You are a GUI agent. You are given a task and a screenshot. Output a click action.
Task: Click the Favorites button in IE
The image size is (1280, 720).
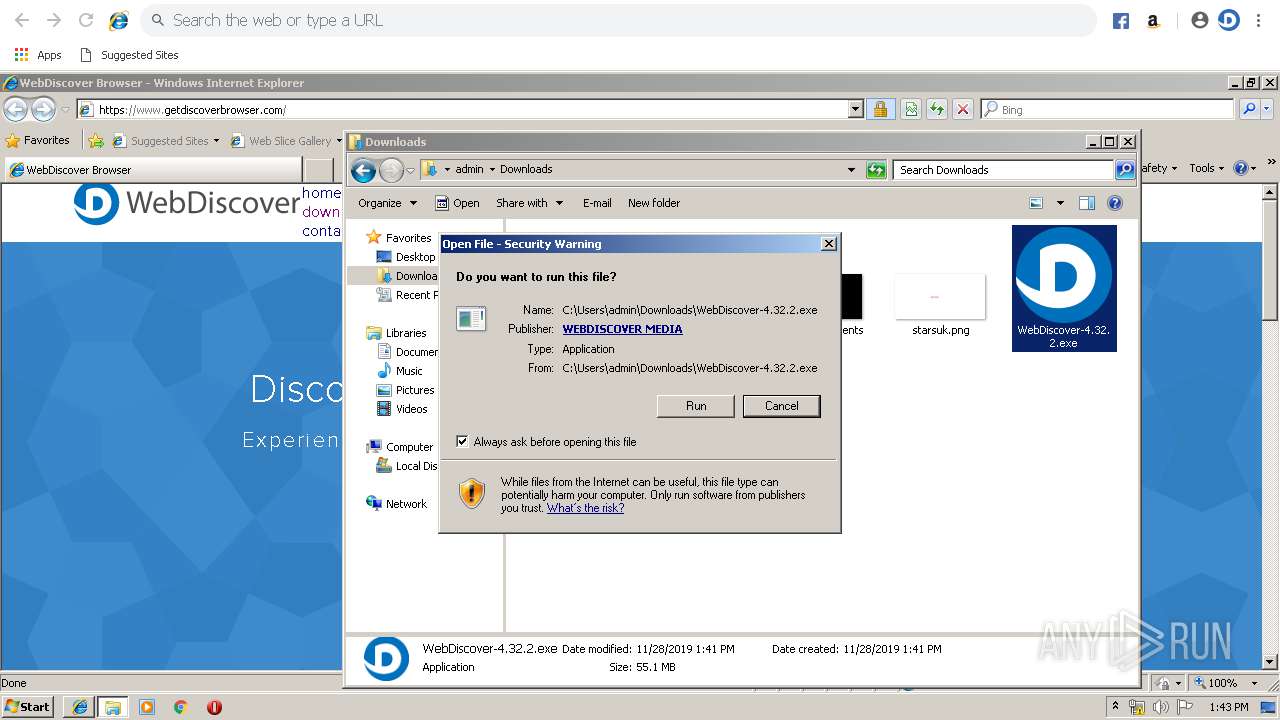click(38, 140)
